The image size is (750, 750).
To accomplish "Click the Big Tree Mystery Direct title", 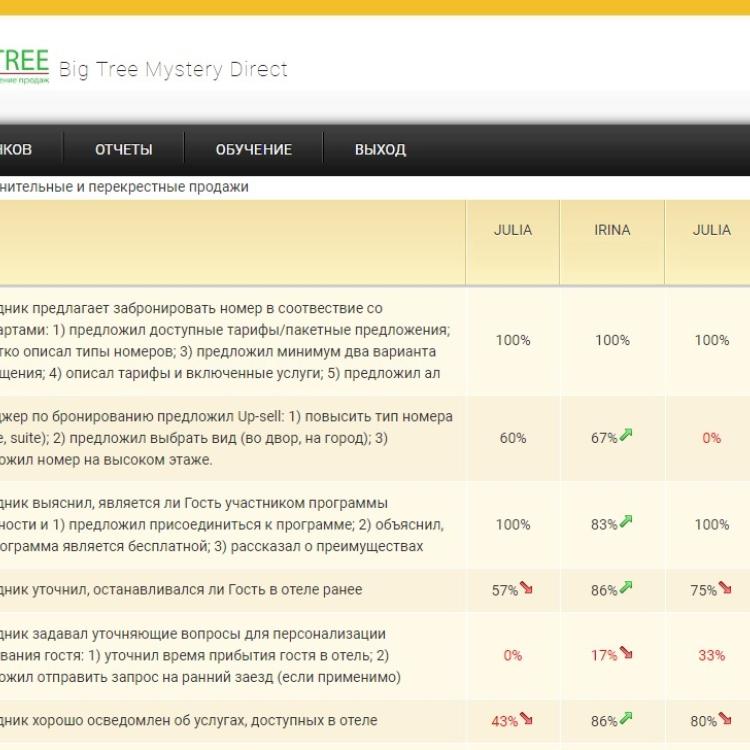I will 173,69.
